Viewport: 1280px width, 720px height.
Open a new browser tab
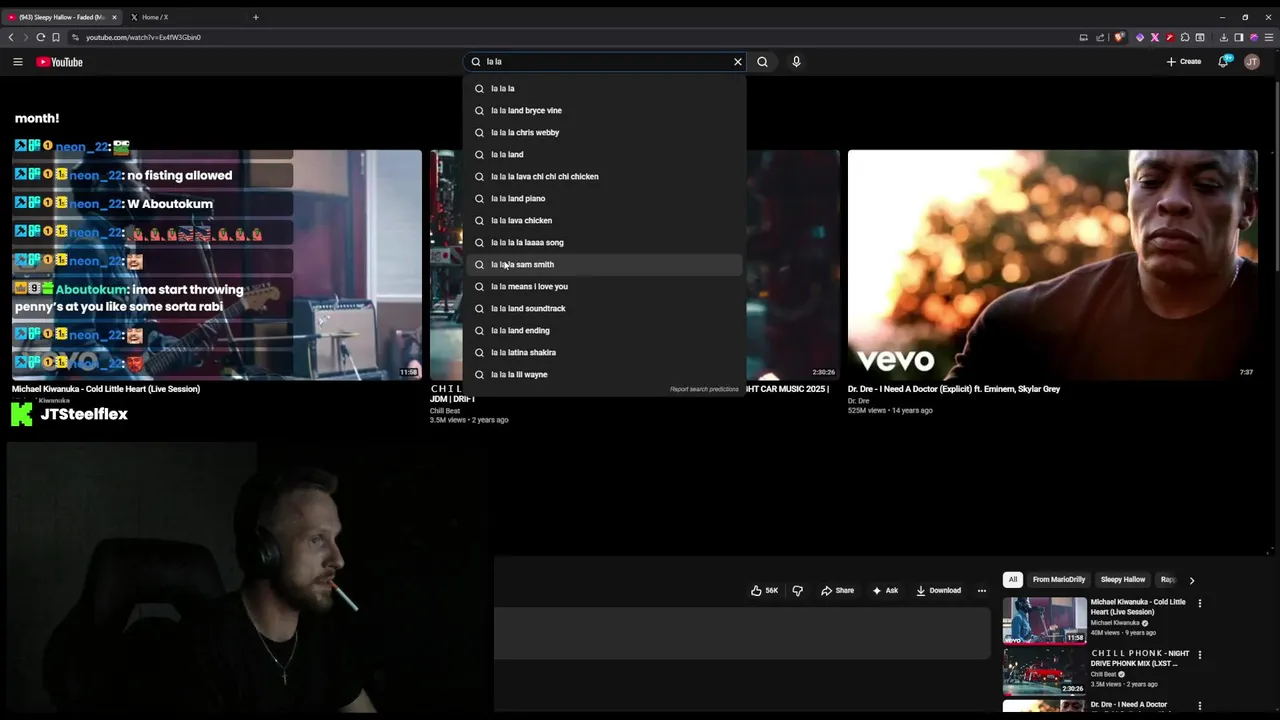pyautogui.click(x=255, y=17)
